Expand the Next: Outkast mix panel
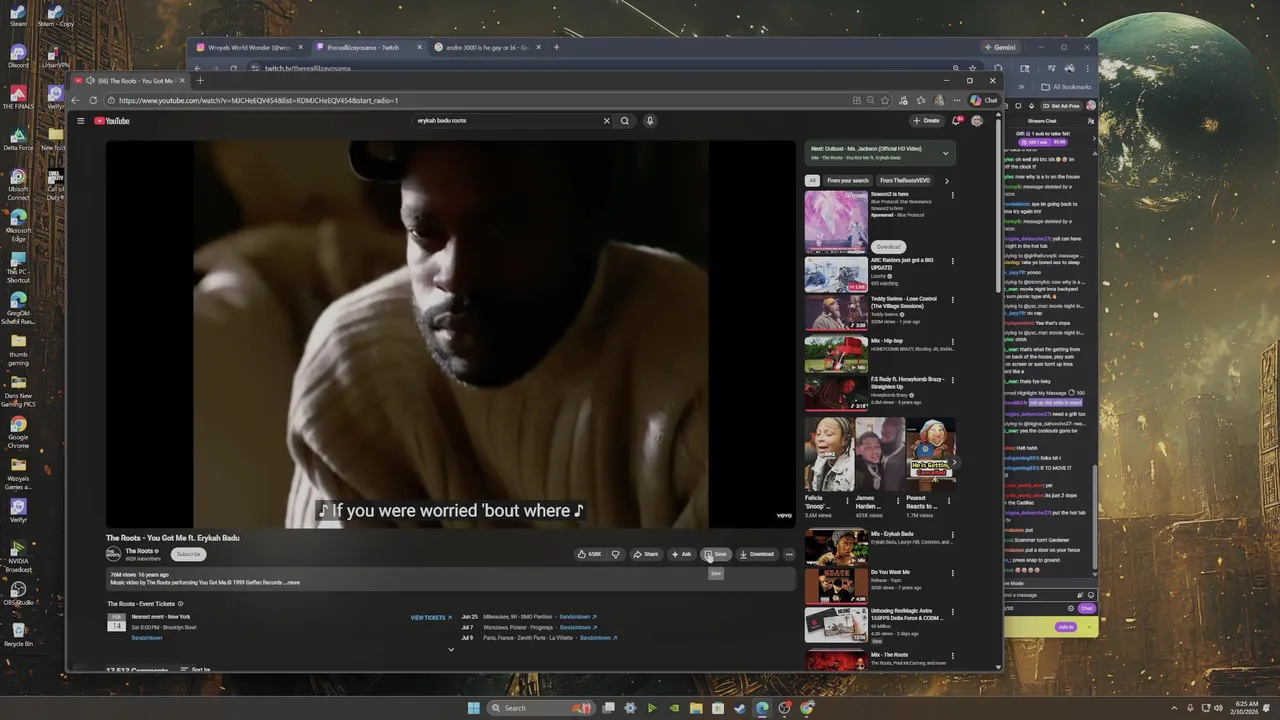 tap(945, 153)
